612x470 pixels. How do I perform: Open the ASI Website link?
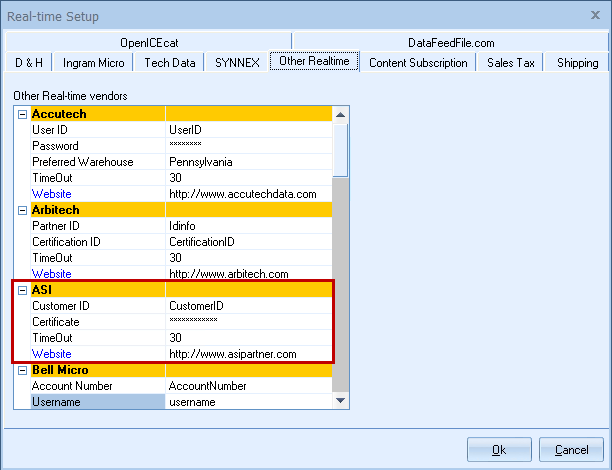point(52,354)
